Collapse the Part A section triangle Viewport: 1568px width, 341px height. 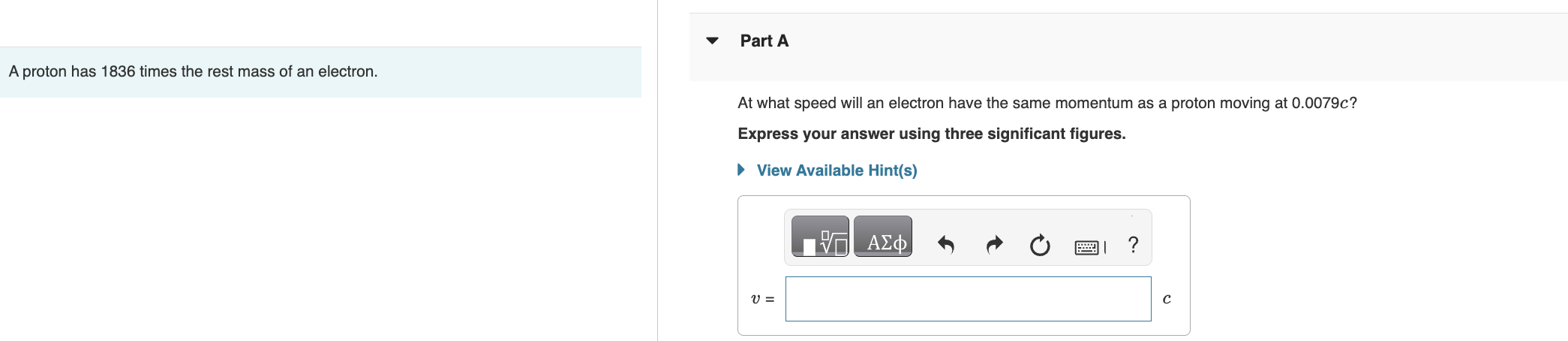click(712, 41)
